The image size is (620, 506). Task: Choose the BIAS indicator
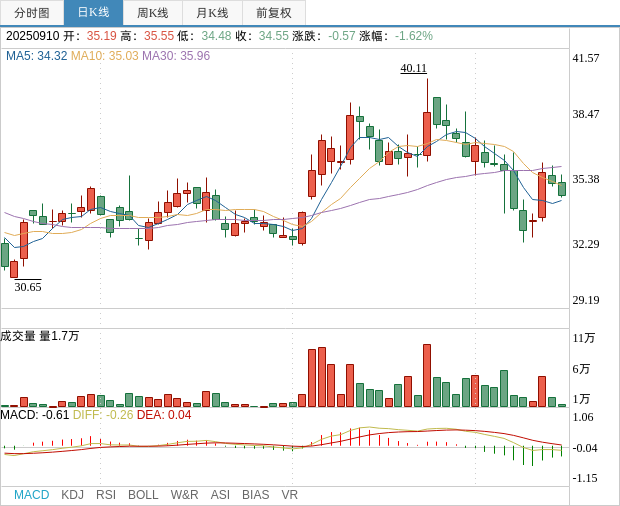[x=255, y=495]
